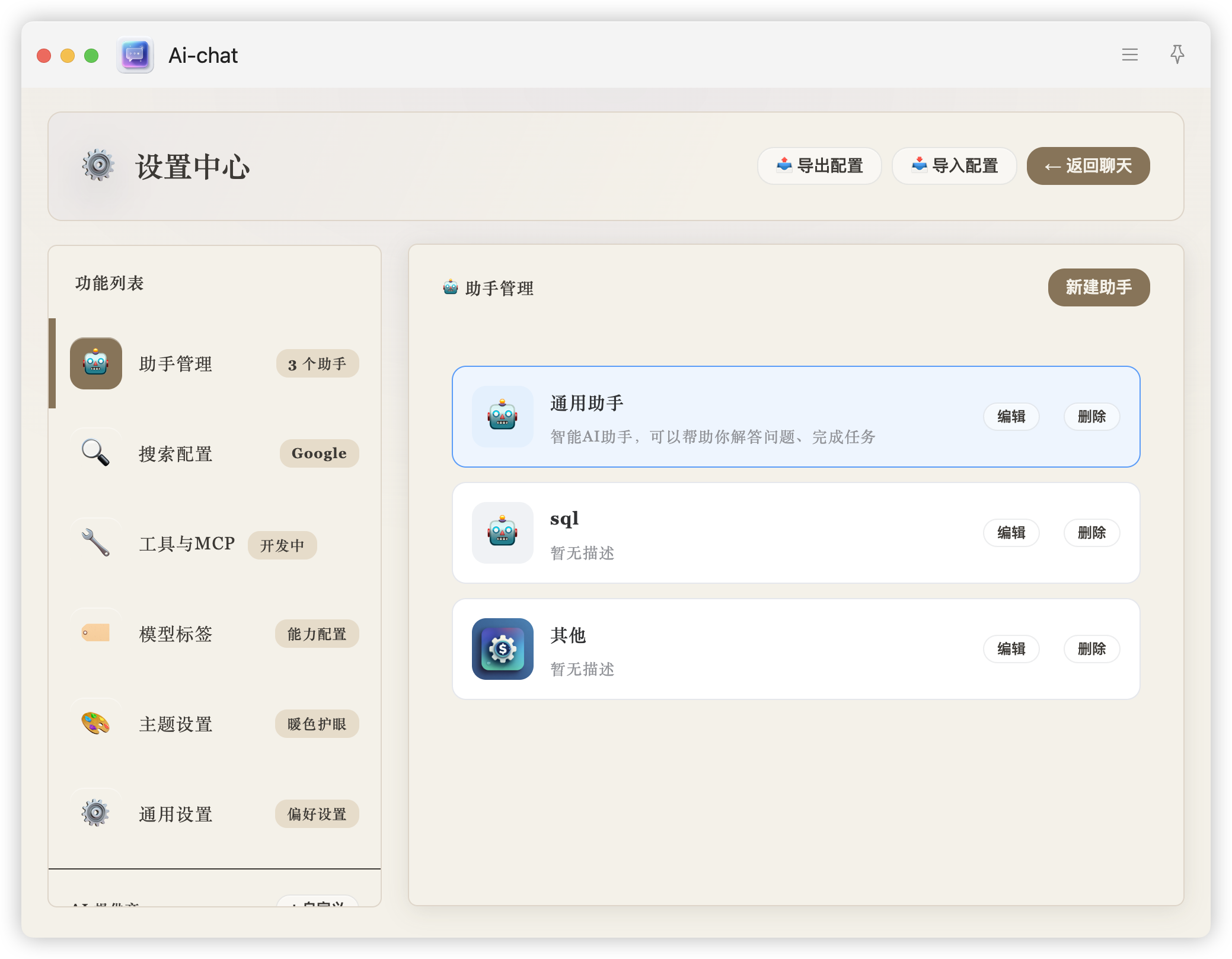This screenshot has height=959, width=1232.
Task: Click the Ai-chat app logo icon
Action: [135, 55]
